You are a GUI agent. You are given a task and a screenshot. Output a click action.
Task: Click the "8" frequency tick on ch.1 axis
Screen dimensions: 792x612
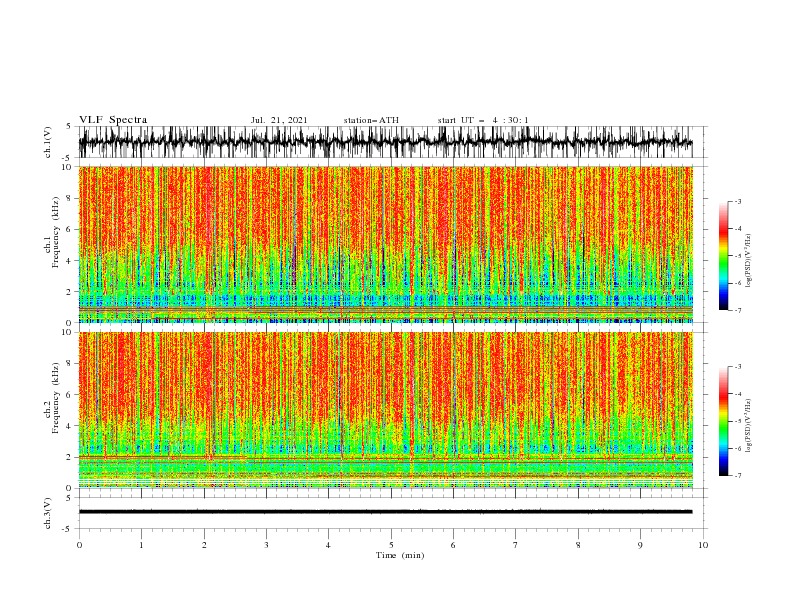pos(71,198)
